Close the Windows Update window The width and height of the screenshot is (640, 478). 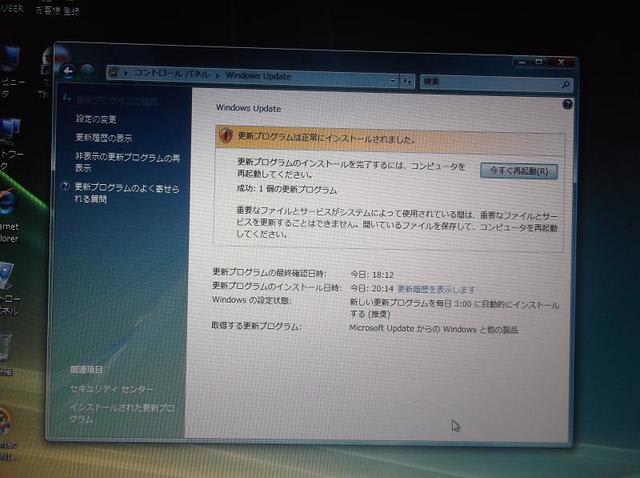pyautogui.click(x=561, y=62)
